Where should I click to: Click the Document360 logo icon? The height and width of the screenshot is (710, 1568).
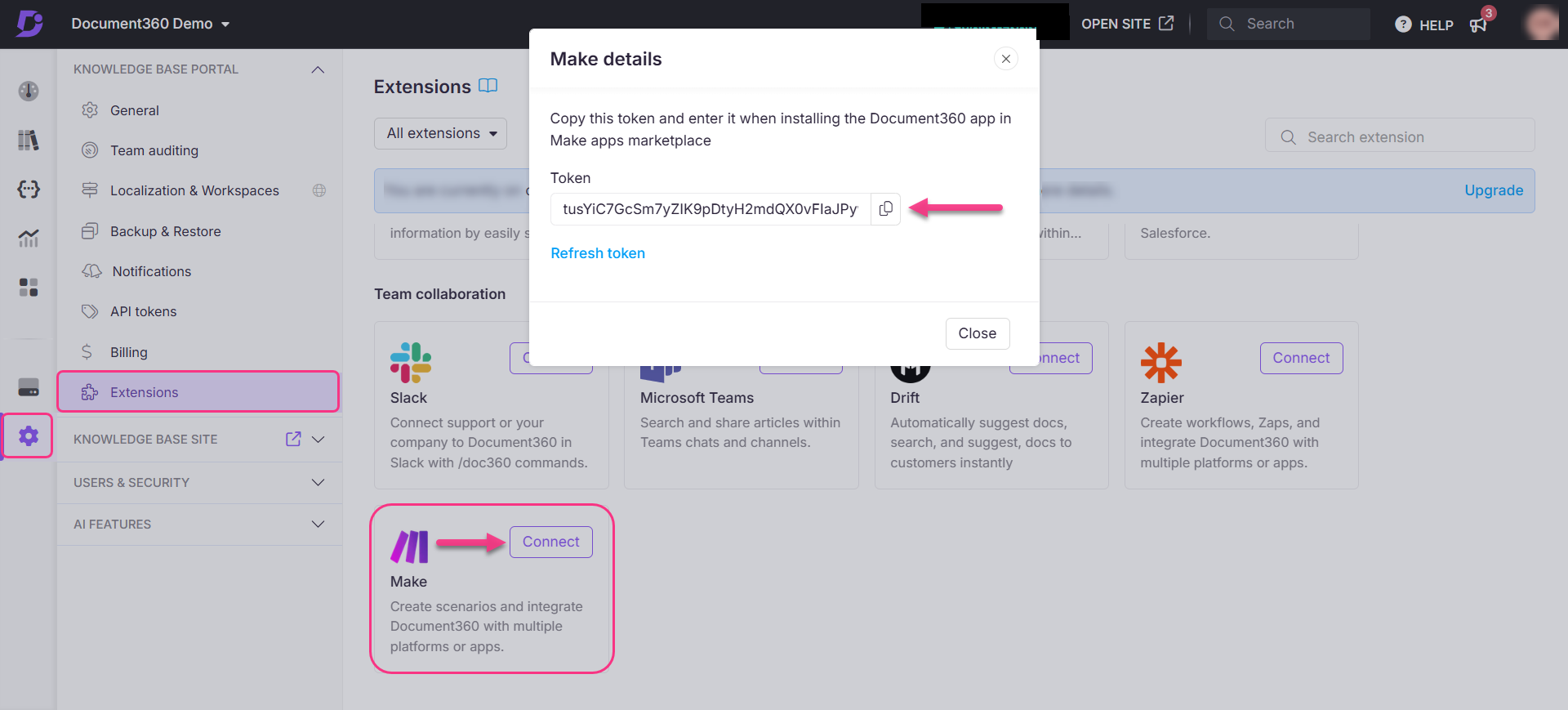(29, 24)
